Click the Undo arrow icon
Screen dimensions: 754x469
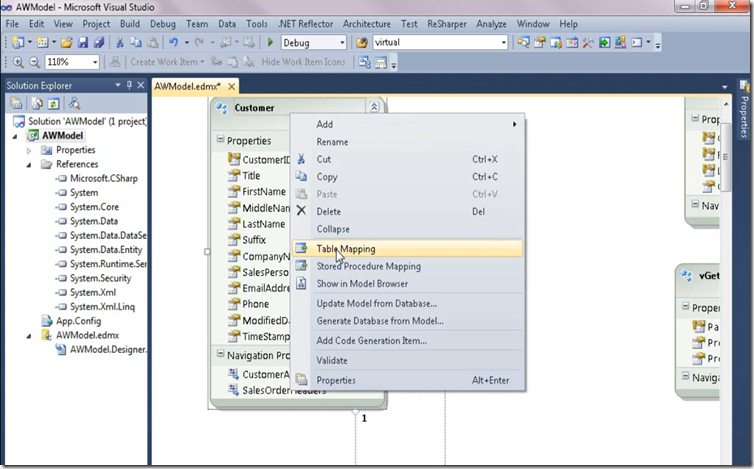(173, 43)
